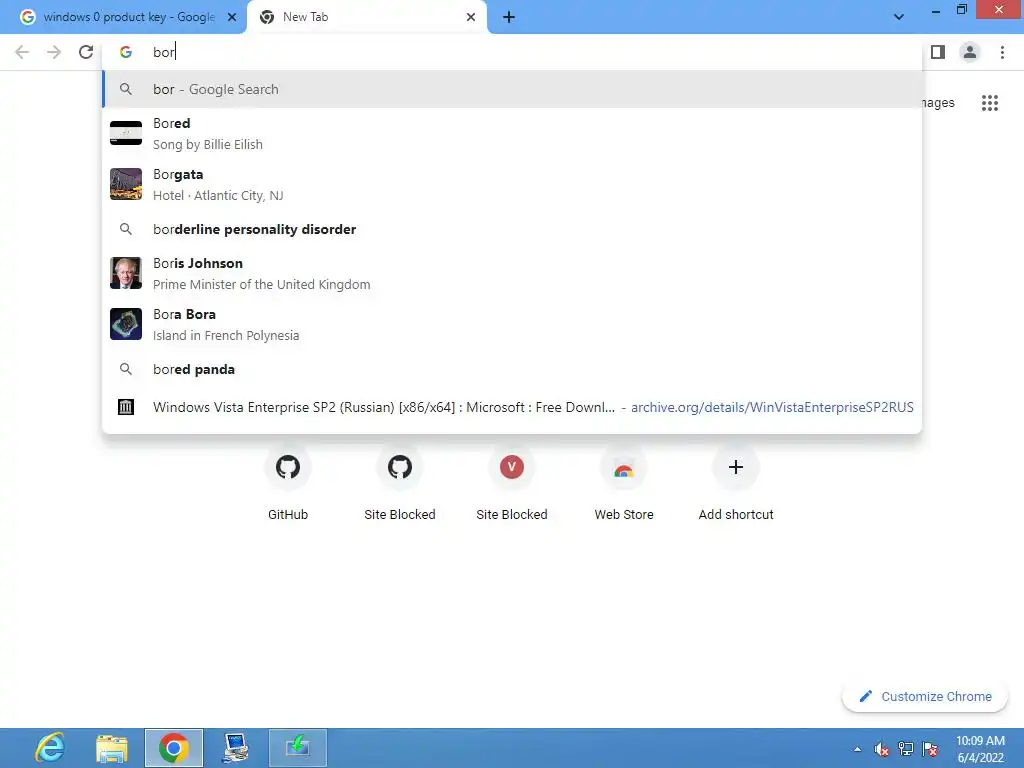The image size is (1024, 768).
Task: Open Windows Vista Enterprise SP2 archive.org suggestion
Action: [x=512, y=407]
